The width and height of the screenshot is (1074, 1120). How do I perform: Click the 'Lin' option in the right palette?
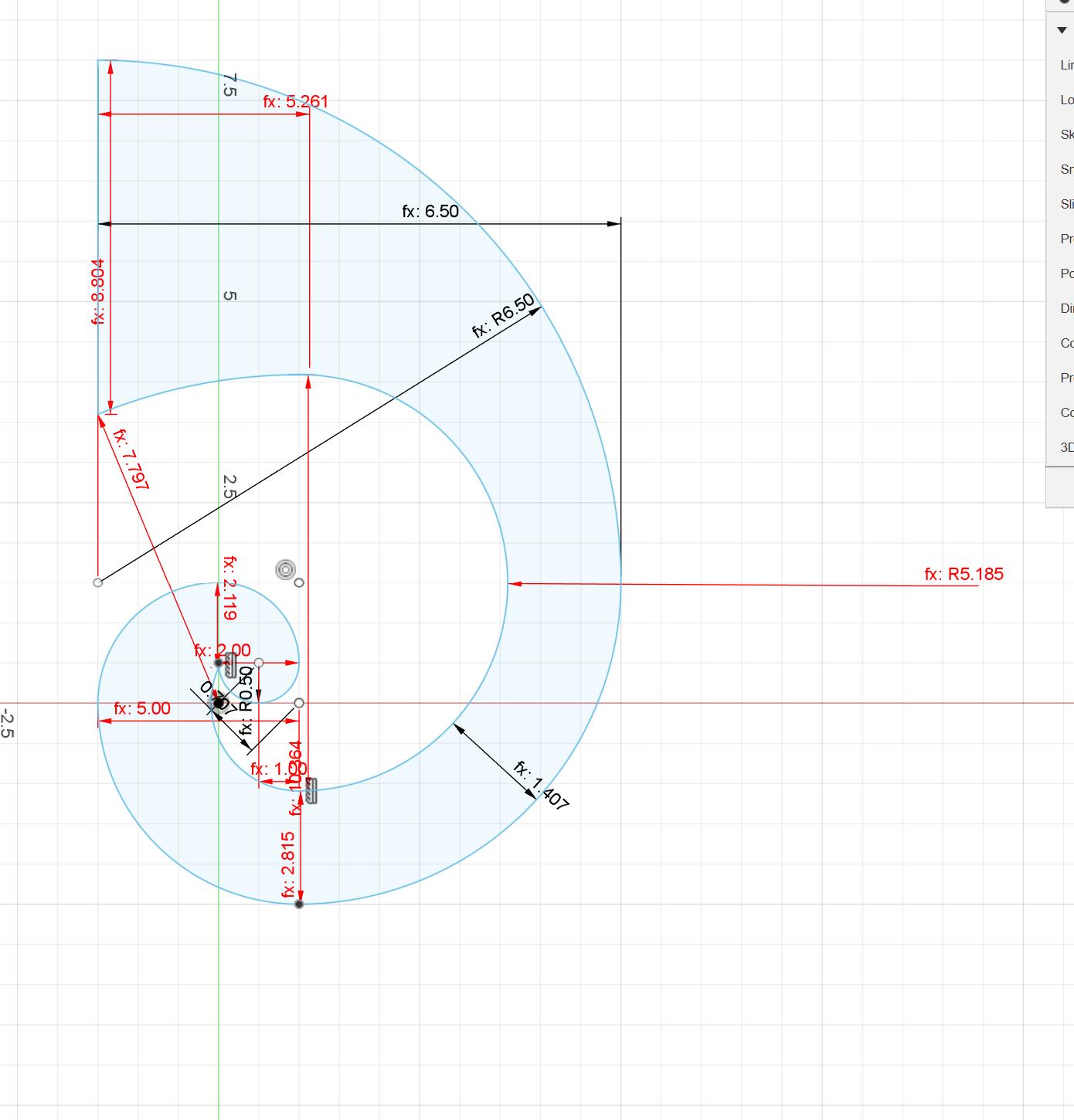[1067, 65]
